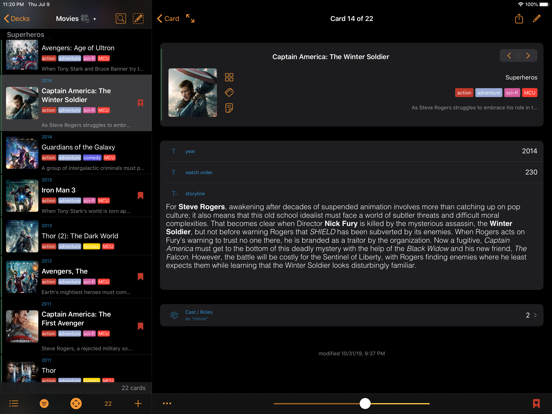This screenshot has height=414, width=552.
Task: Tap the Card 14 of 22 title
Action: 351,19
